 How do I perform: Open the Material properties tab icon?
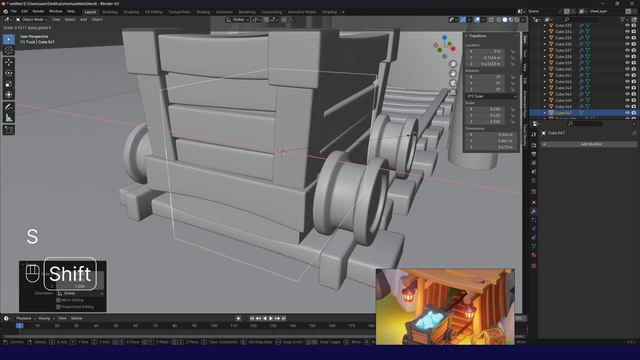(x=534, y=255)
